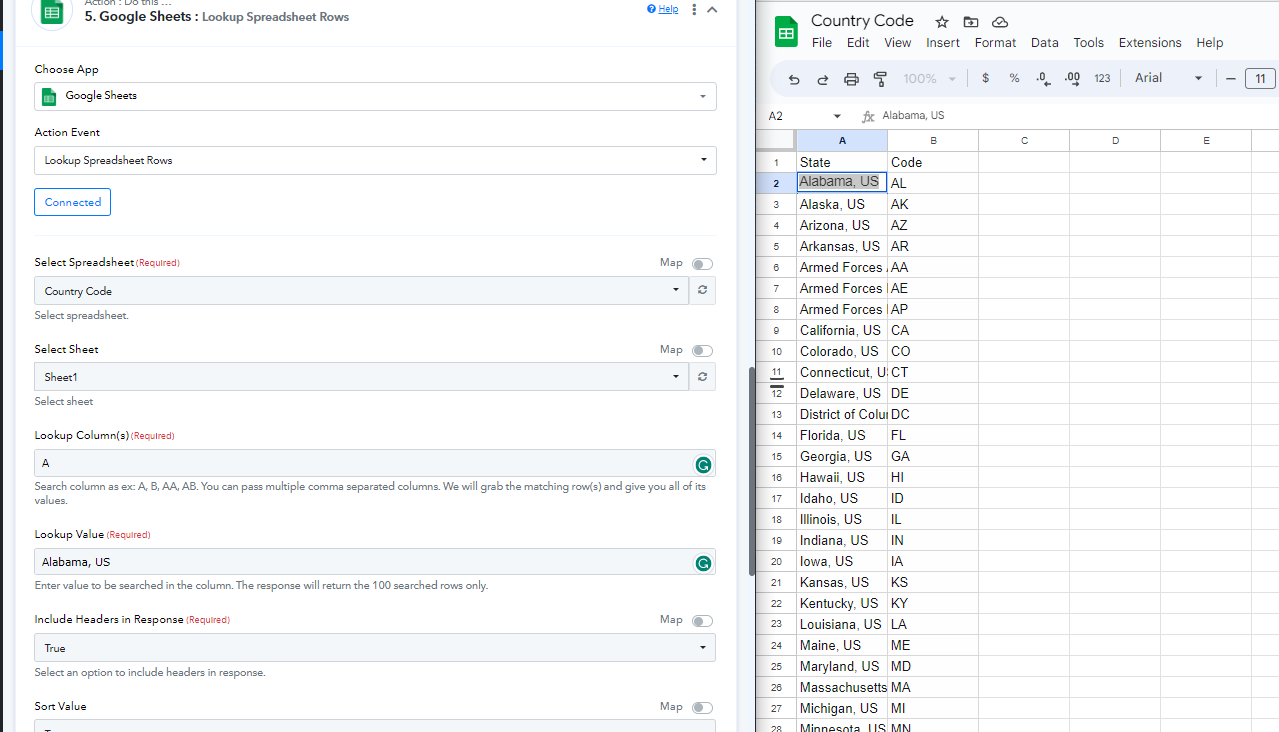
Task: Increase decimal places icon
Action: (x=1072, y=78)
